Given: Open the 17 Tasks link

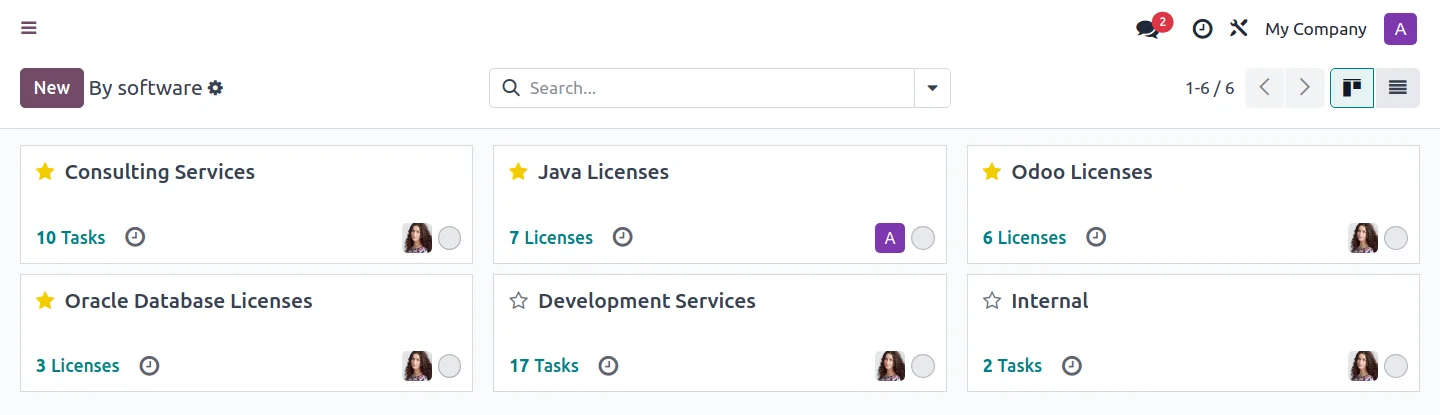Looking at the screenshot, I should [544, 366].
